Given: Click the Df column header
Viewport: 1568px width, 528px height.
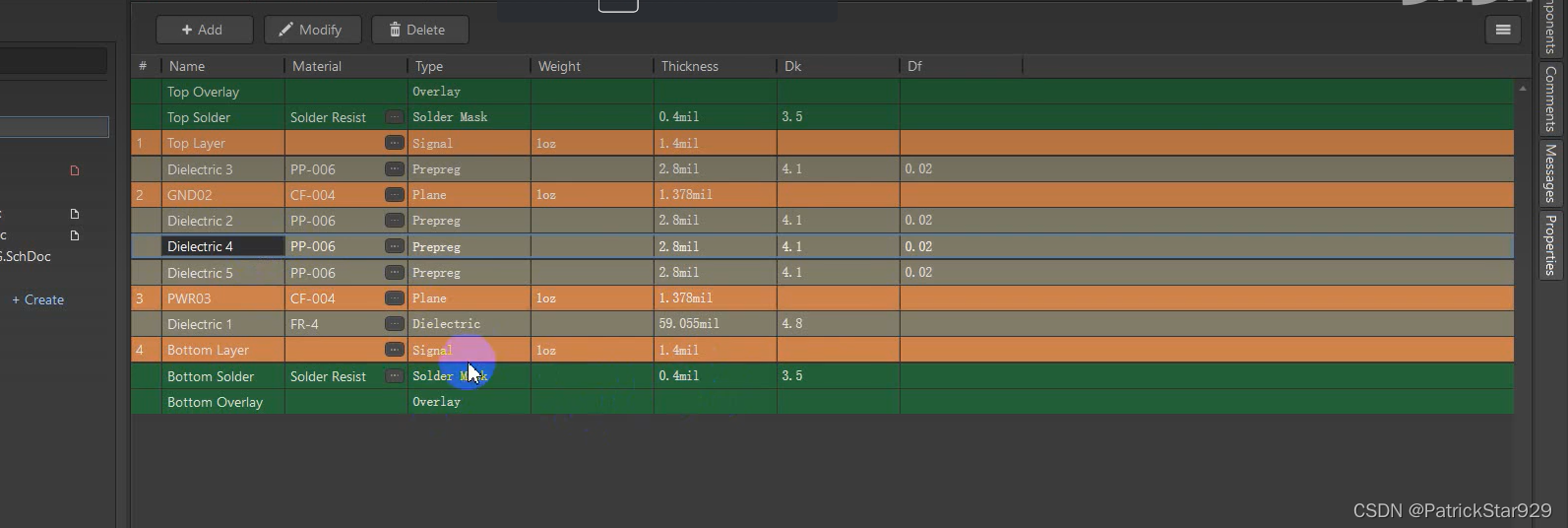Looking at the screenshot, I should pos(962,66).
